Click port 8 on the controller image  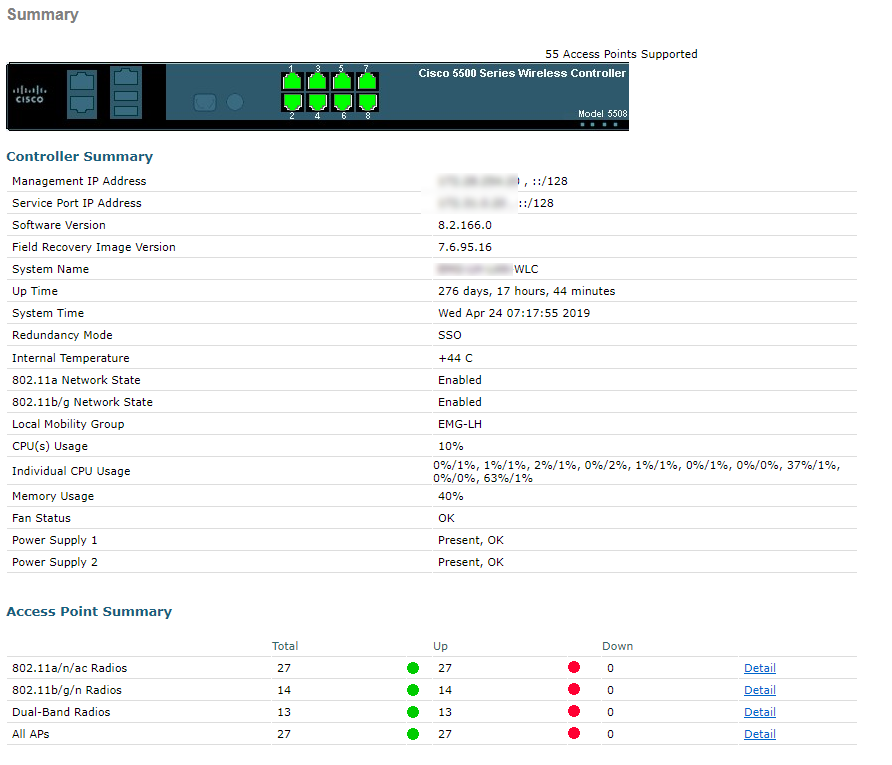coord(367,102)
